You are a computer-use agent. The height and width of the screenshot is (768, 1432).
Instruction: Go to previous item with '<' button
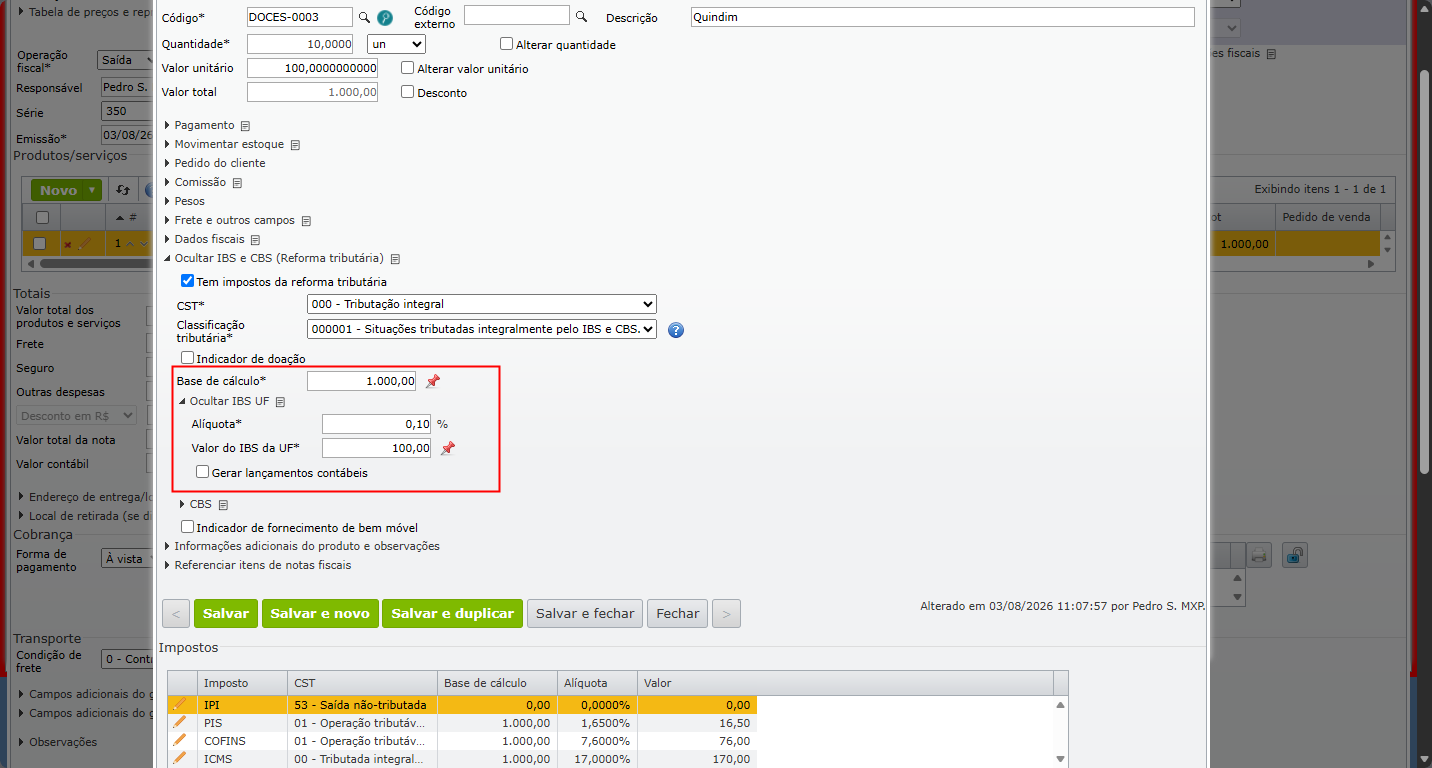pos(176,613)
